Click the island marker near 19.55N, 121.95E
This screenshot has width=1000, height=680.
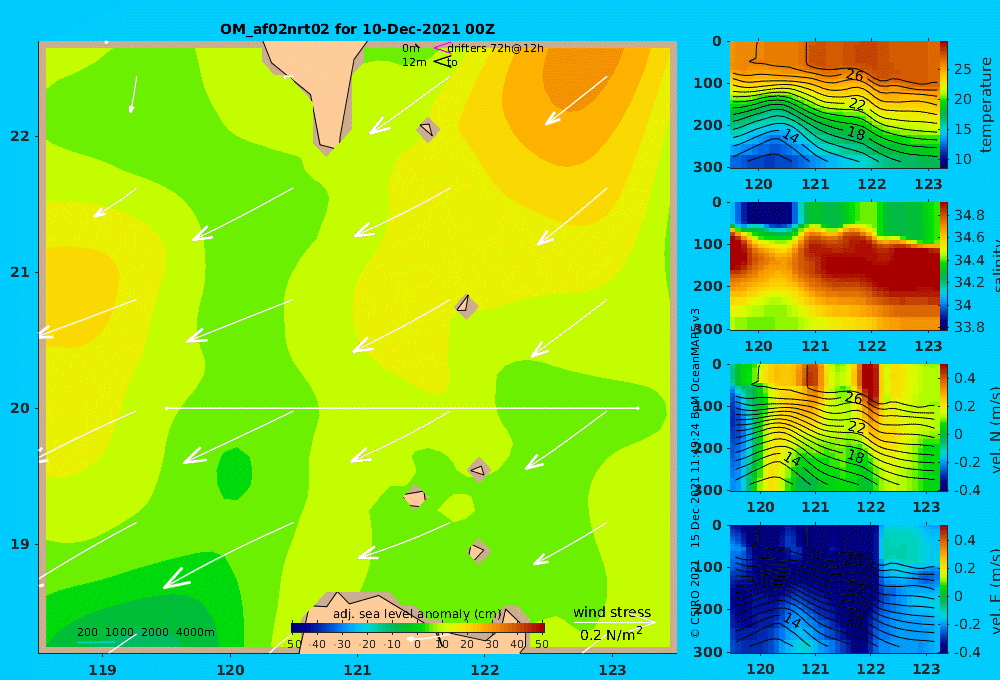478,471
